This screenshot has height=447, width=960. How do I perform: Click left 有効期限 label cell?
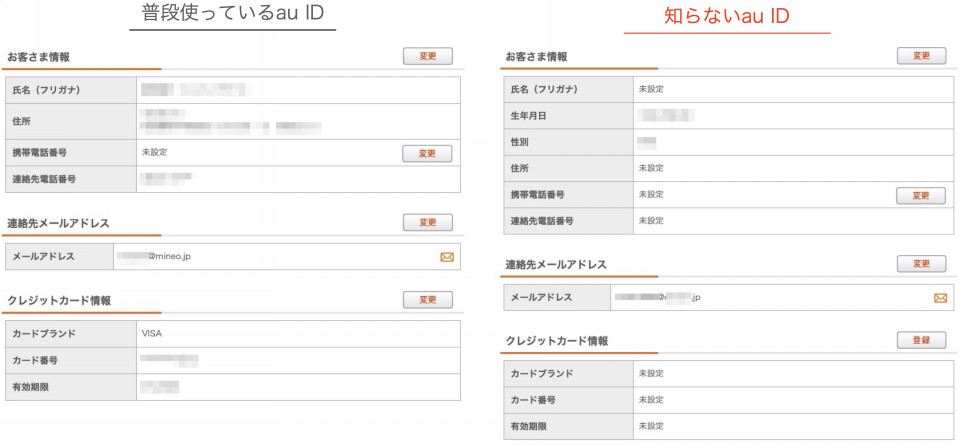70,387
